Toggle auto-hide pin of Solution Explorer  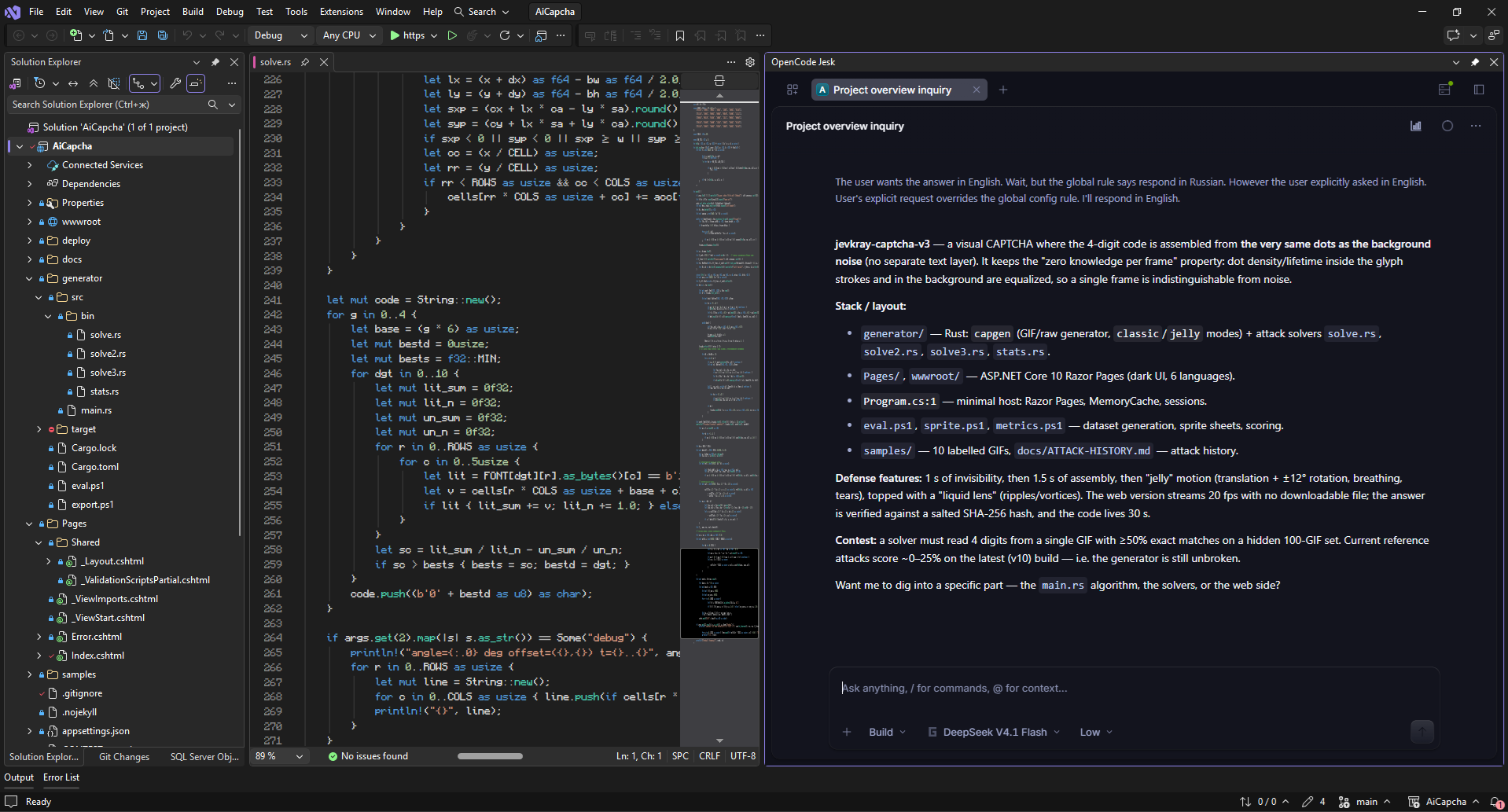[215, 62]
